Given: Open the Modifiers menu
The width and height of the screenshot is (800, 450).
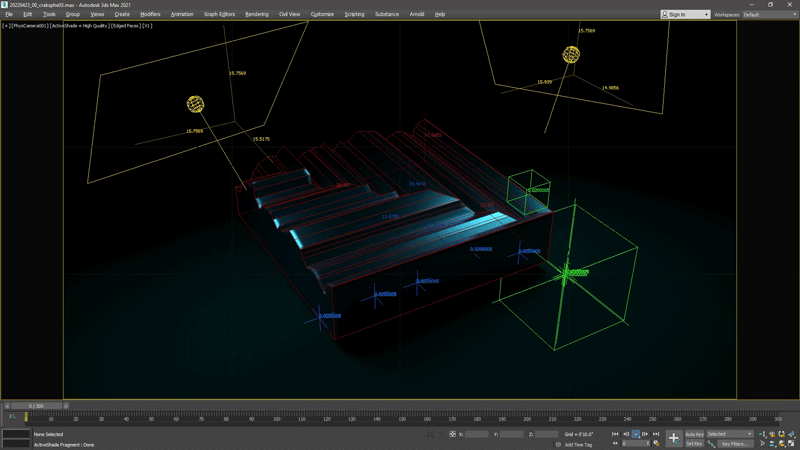Looking at the screenshot, I should click(150, 14).
